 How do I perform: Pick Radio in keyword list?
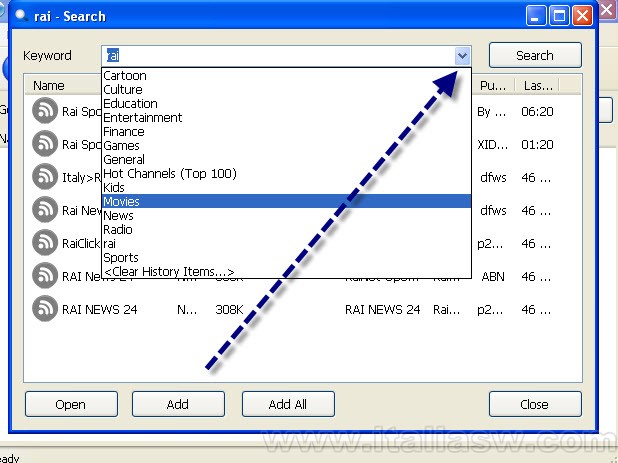click(286, 229)
